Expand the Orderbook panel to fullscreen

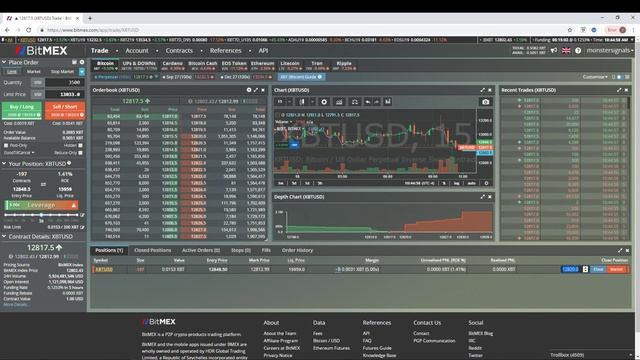[x=256, y=90]
